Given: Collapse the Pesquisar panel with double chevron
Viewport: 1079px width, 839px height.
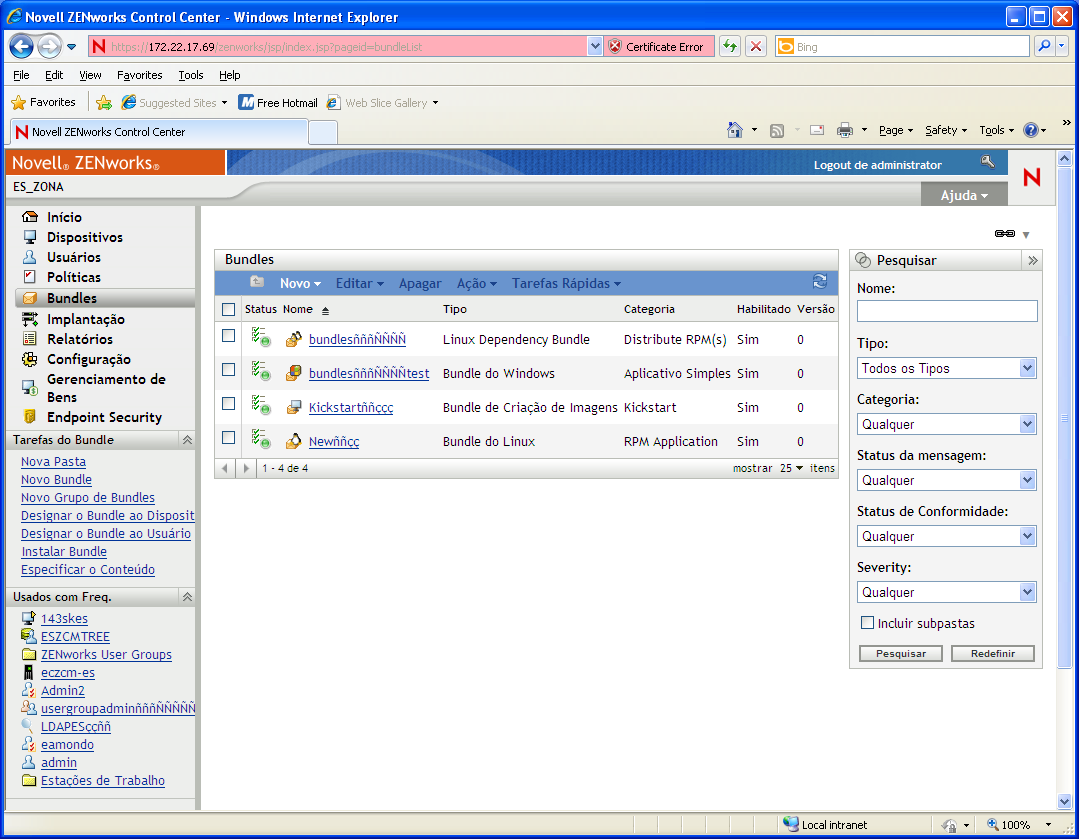Looking at the screenshot, I should pyautogui.click(x=1032, y=260).
